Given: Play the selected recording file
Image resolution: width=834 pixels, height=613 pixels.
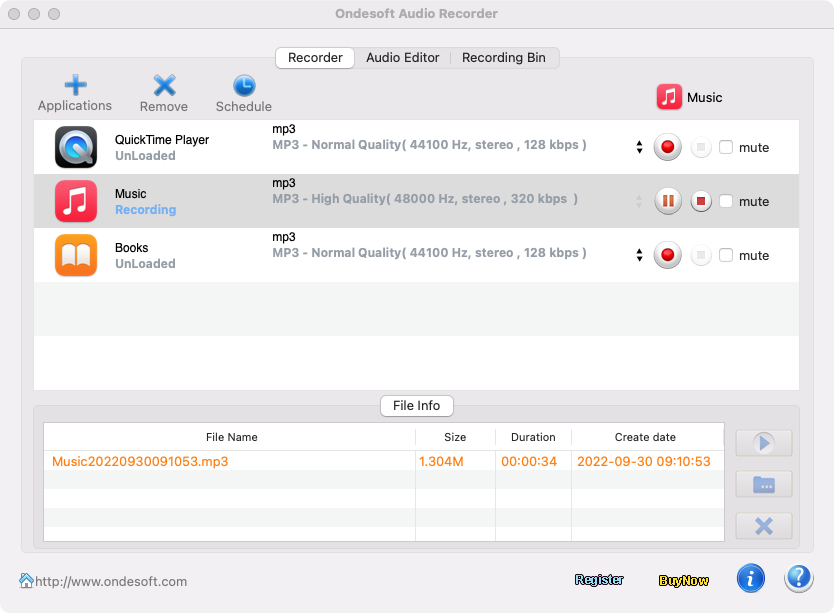Looking at the screenshot, I should coord(764,443).
